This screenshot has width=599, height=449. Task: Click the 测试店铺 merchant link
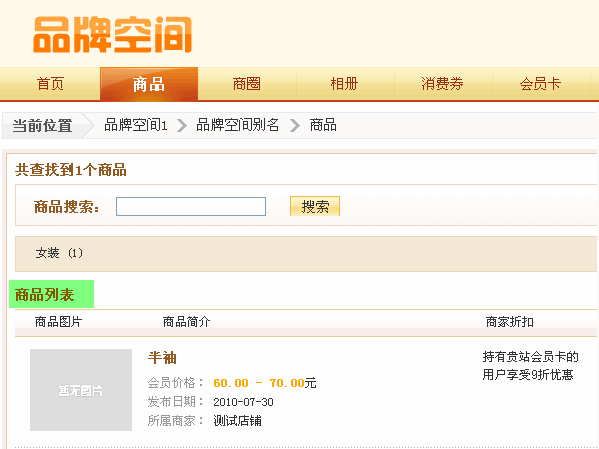click(237, 421)
